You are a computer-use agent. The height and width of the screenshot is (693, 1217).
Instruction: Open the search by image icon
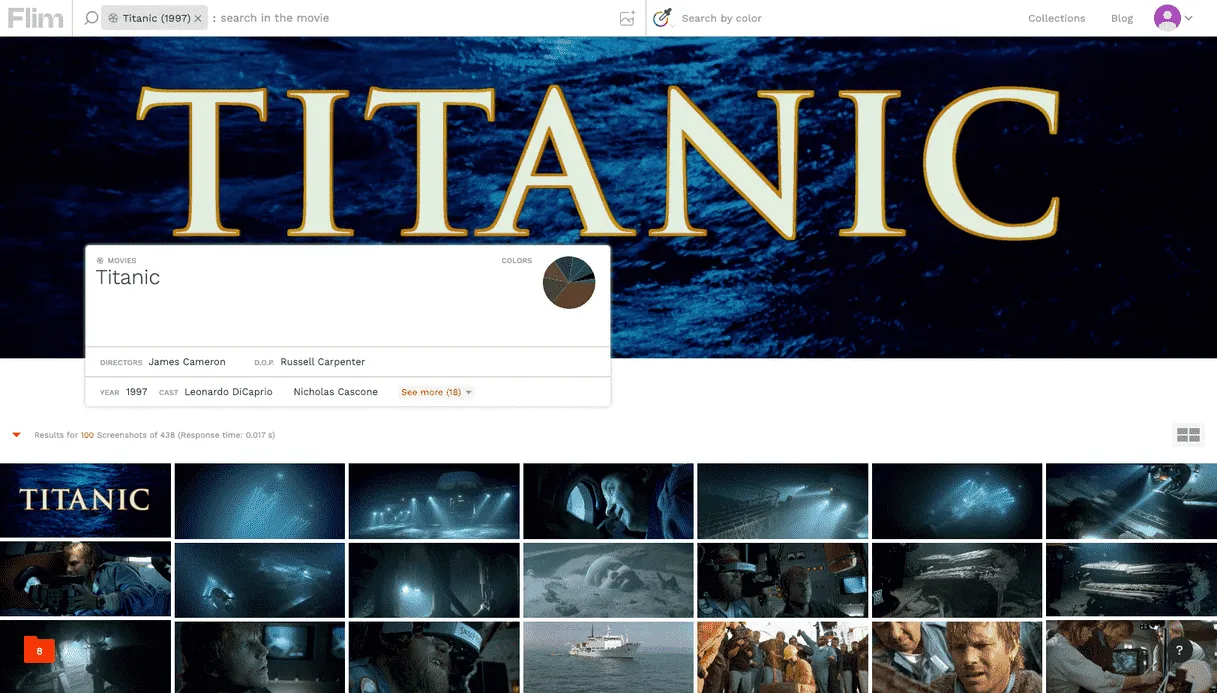(627, 18)
